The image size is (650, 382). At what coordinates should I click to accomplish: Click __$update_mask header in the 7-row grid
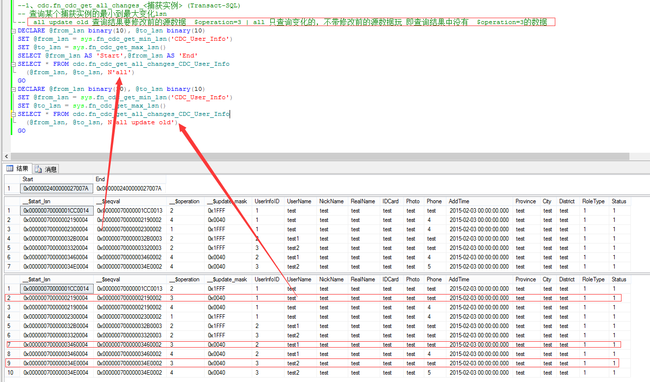point(227,201)
